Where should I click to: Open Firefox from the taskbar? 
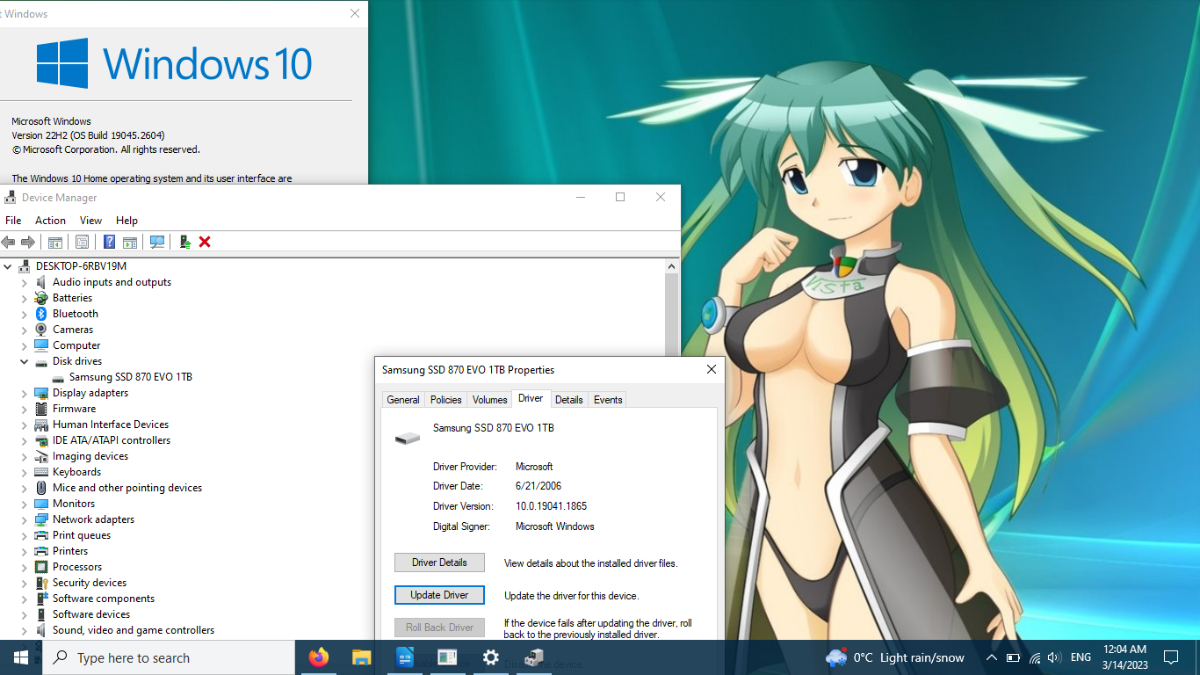[318, 657]
